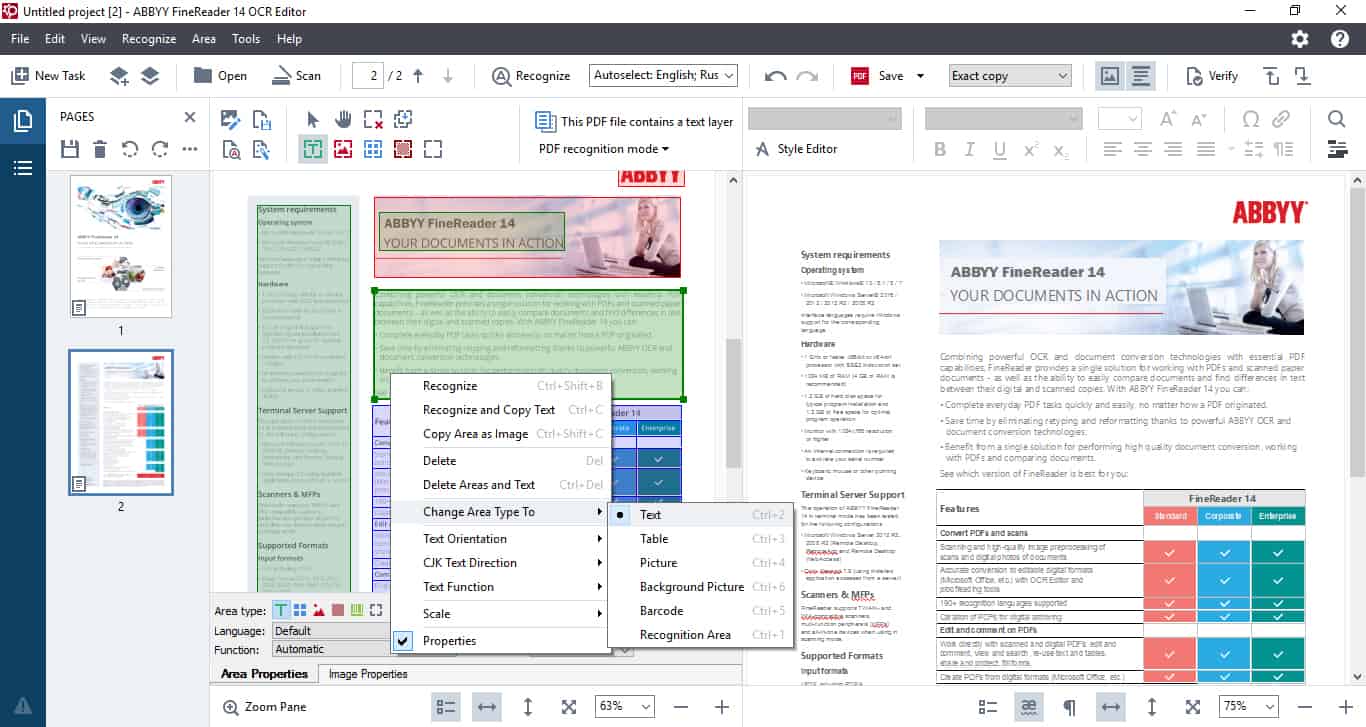The width and height of the screenshot is (1366, 727).
Task: Choose Copy Area as Image
Action: pos(502,434)
